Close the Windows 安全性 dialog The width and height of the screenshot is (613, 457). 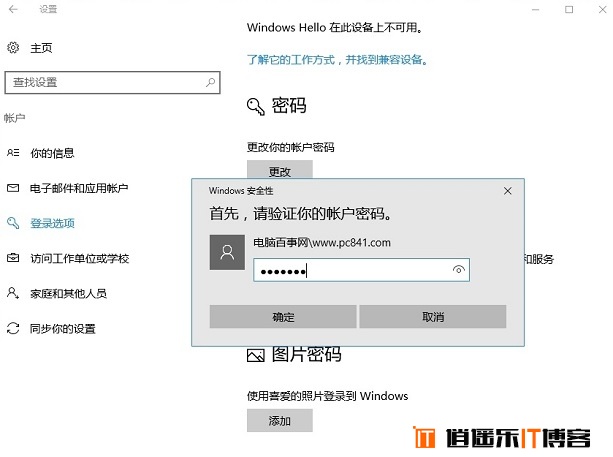[x=507, y=191]
